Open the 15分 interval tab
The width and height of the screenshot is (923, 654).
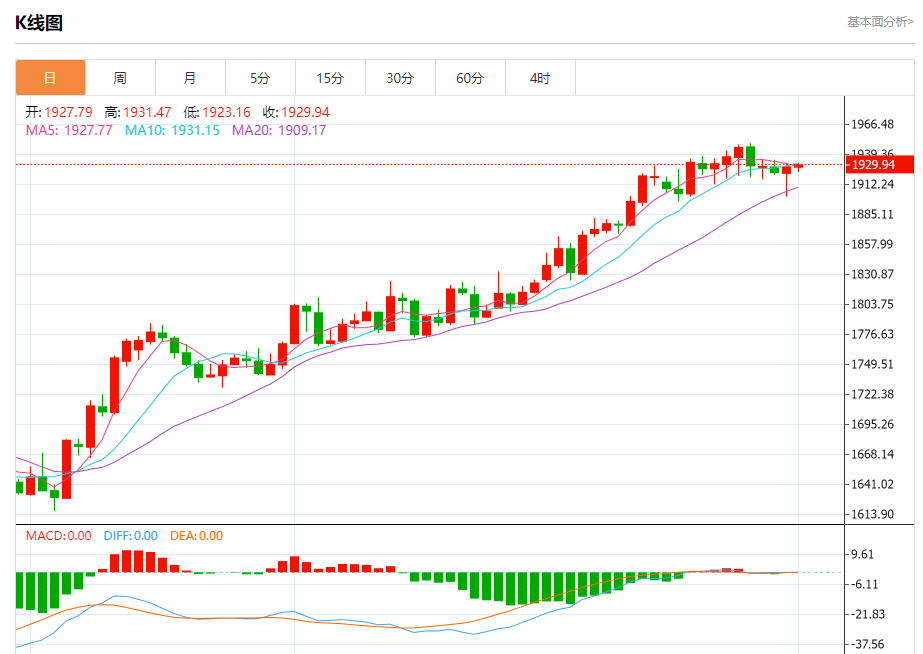point(330,78)
